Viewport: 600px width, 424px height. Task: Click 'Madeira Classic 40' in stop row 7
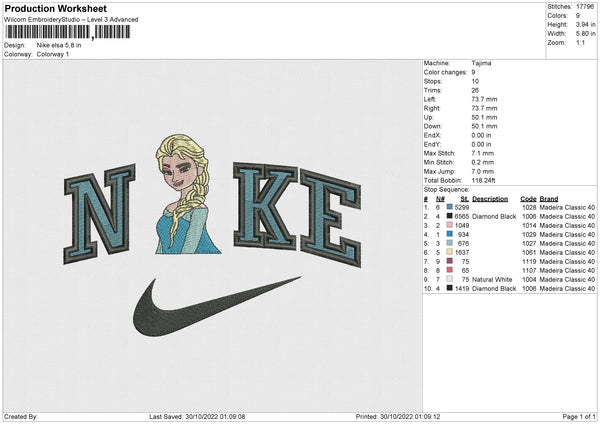point(567,261)
